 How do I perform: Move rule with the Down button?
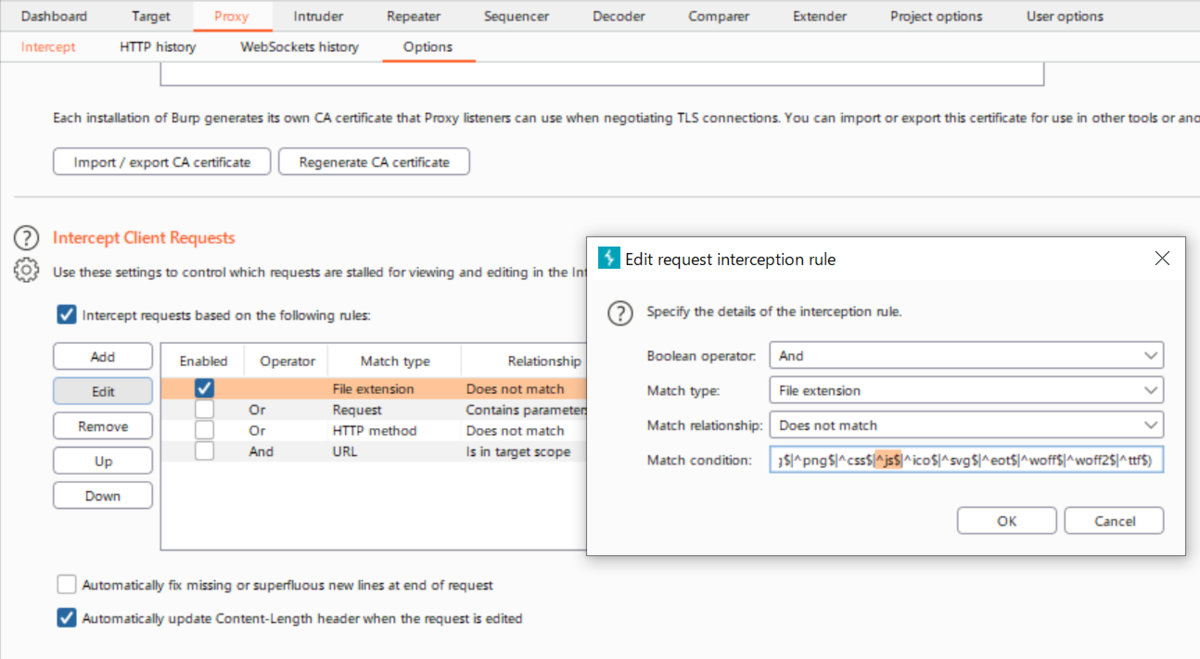coord(103,495)
